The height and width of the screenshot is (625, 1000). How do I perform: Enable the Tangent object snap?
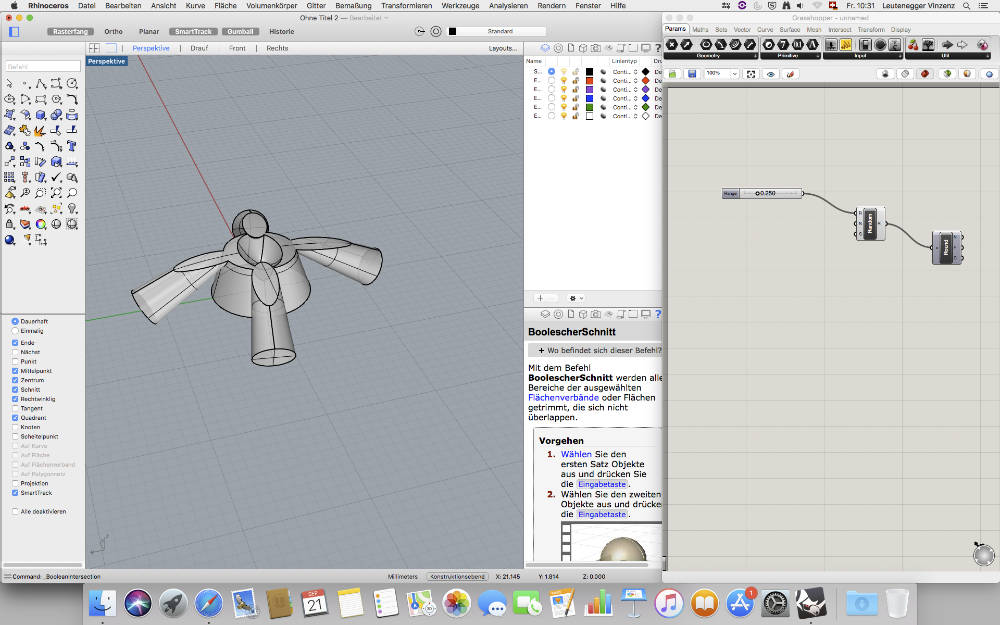[15, 408]
